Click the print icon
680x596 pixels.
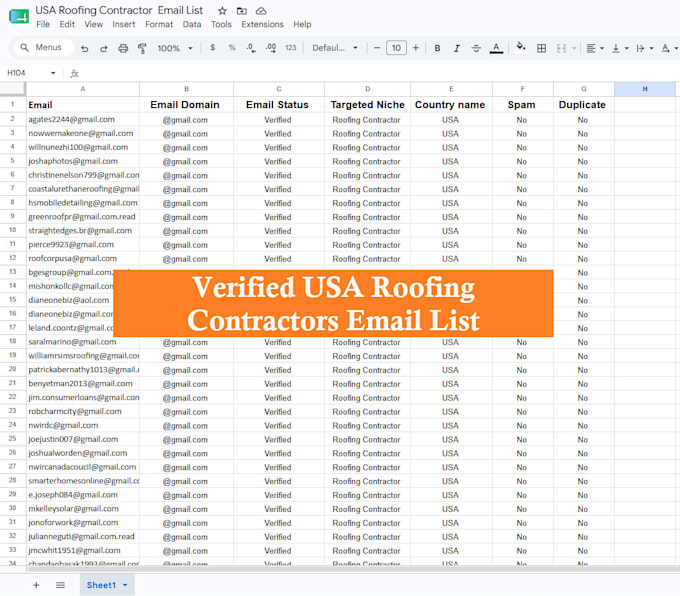pos(123,48)
